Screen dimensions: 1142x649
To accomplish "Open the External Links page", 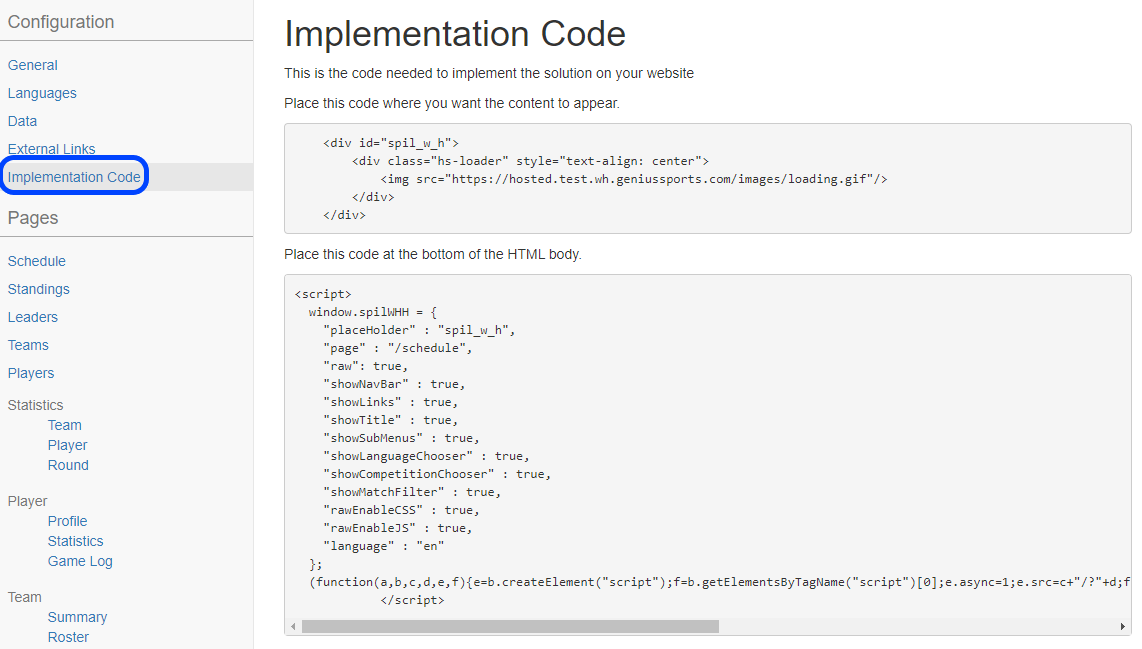I will pyautogui.click(x=52, y=149).
